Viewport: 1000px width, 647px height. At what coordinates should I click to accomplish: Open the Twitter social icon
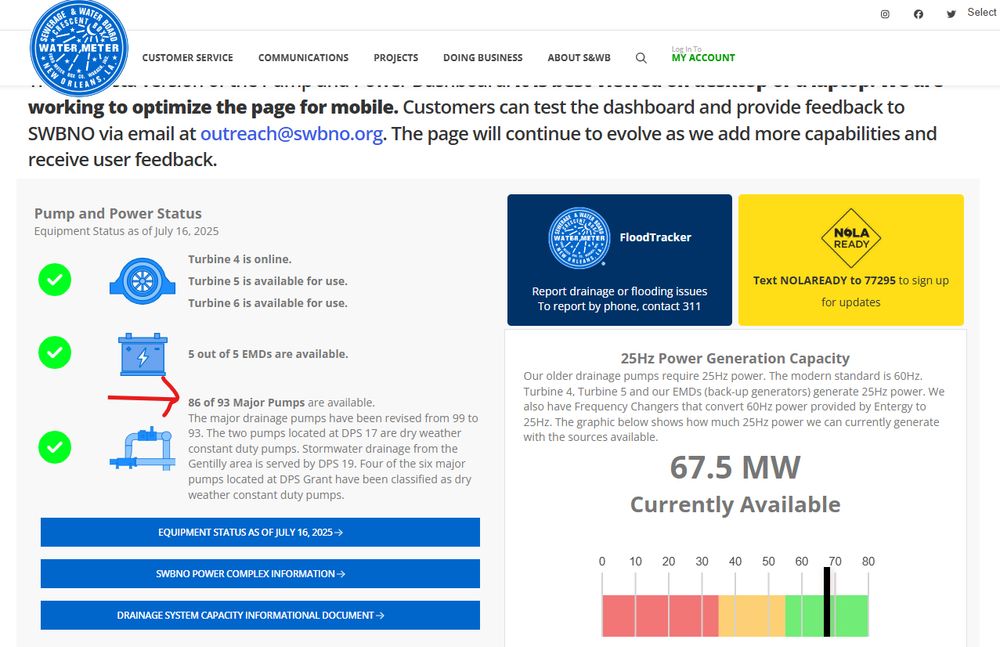pyautogui.click(x=951, y=14)
